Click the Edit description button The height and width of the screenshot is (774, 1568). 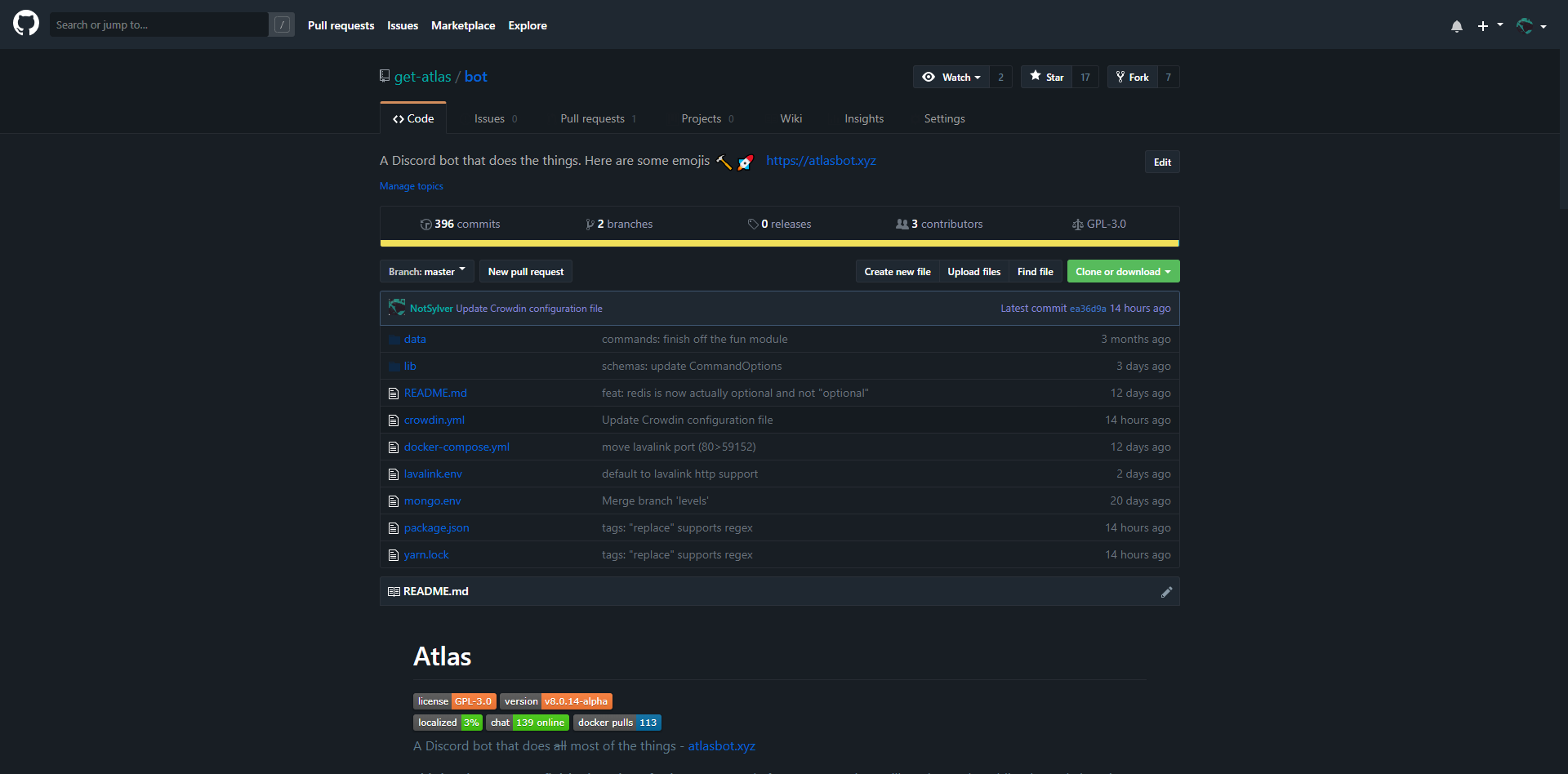(x=1162, y=162)
